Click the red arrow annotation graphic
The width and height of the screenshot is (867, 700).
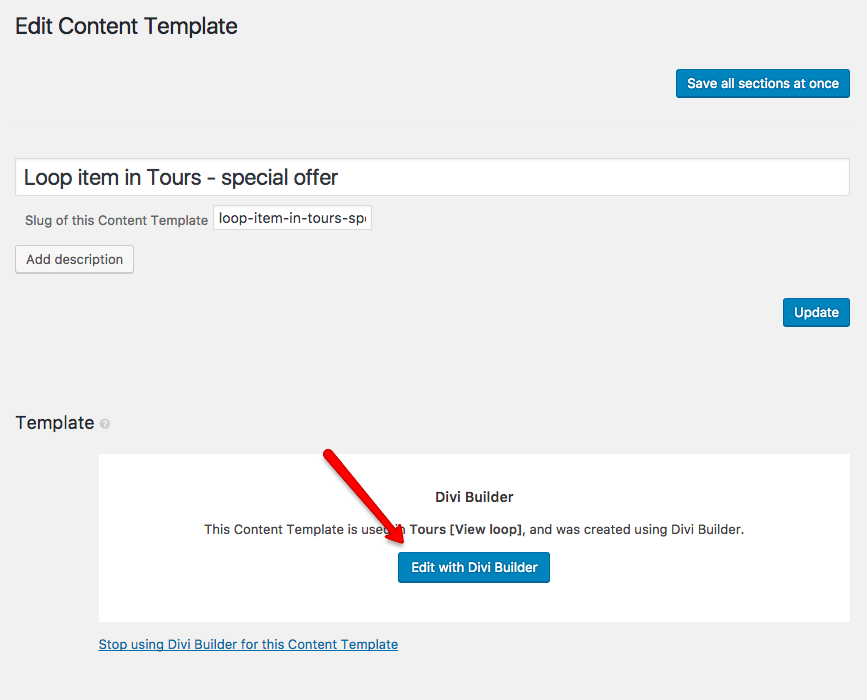point(363,495)
